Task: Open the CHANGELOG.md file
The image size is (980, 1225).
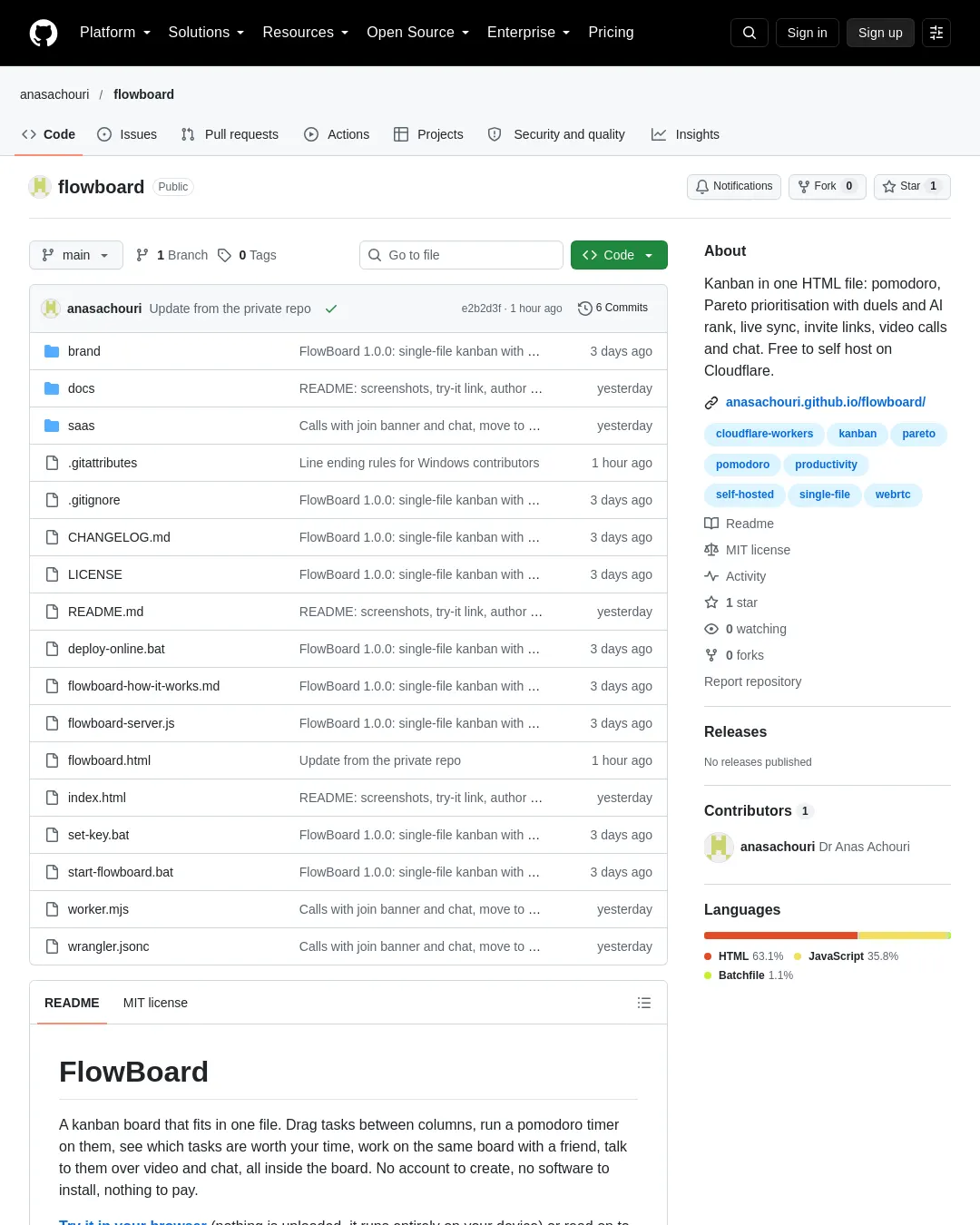Action: pos(119,537)
